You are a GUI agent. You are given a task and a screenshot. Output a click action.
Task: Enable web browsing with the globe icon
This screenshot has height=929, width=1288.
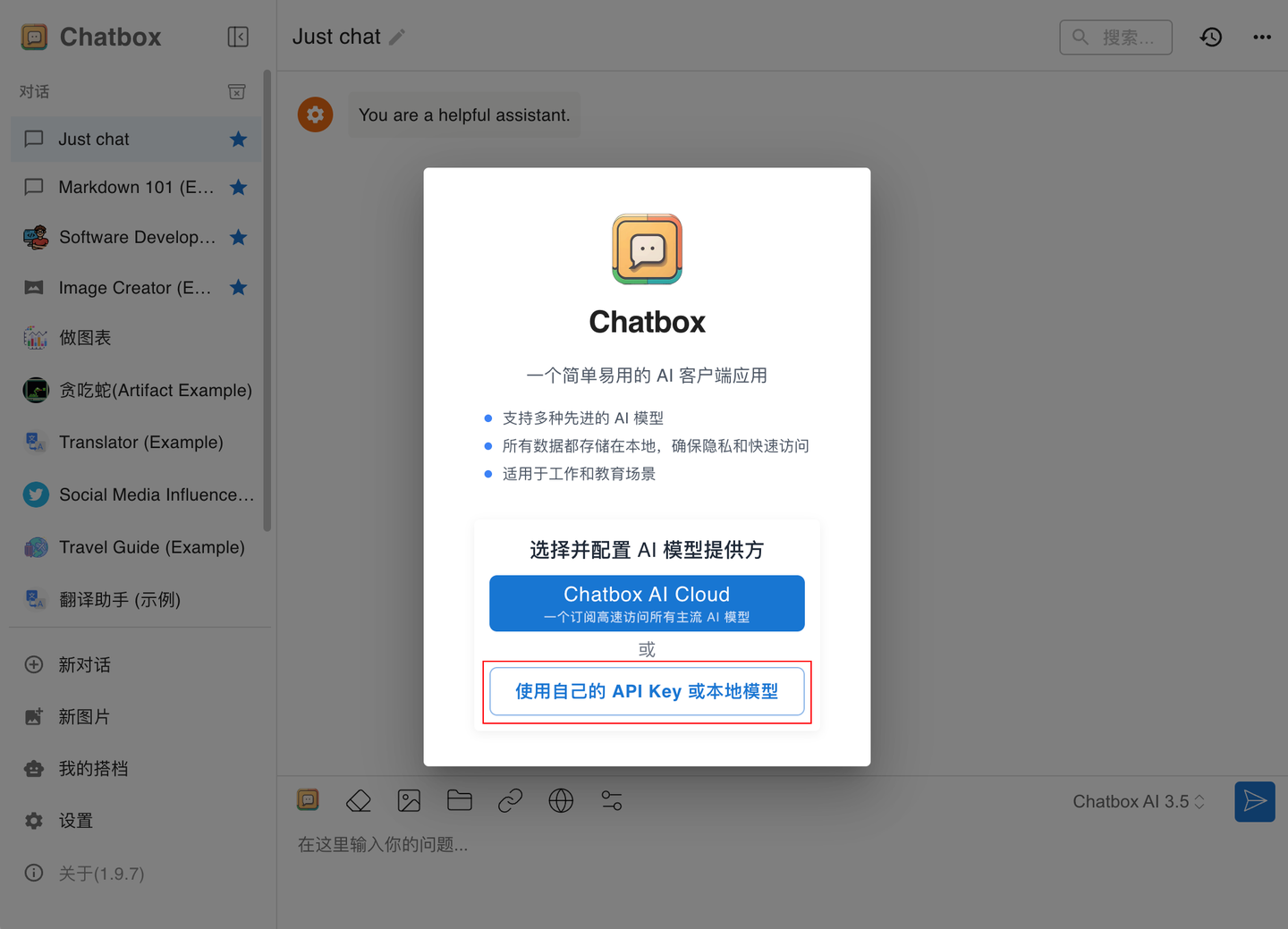(560, 800)
